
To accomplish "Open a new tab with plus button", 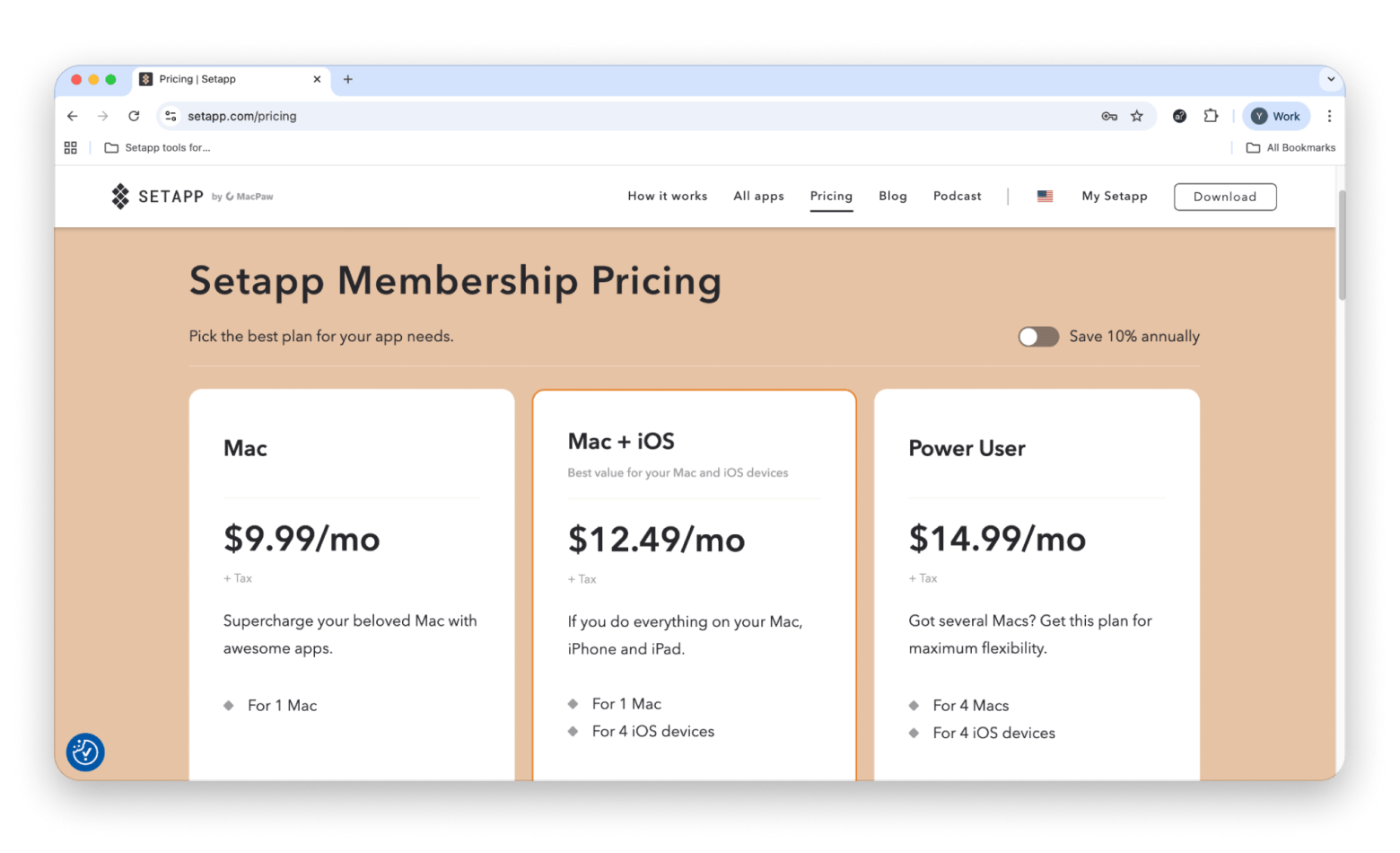I will click(348, 79).
